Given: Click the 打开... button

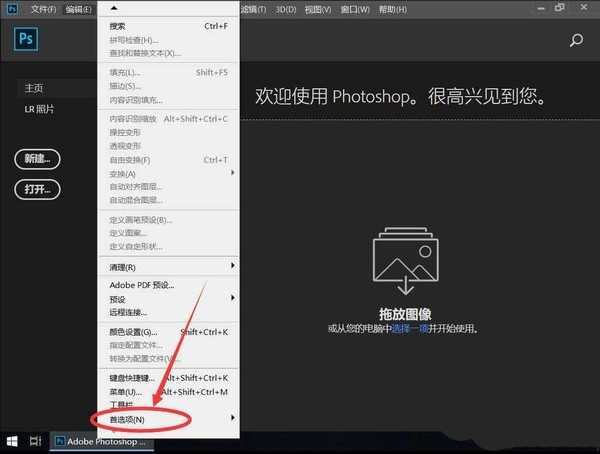Looking at the screenshot, I should click(37, 188).
